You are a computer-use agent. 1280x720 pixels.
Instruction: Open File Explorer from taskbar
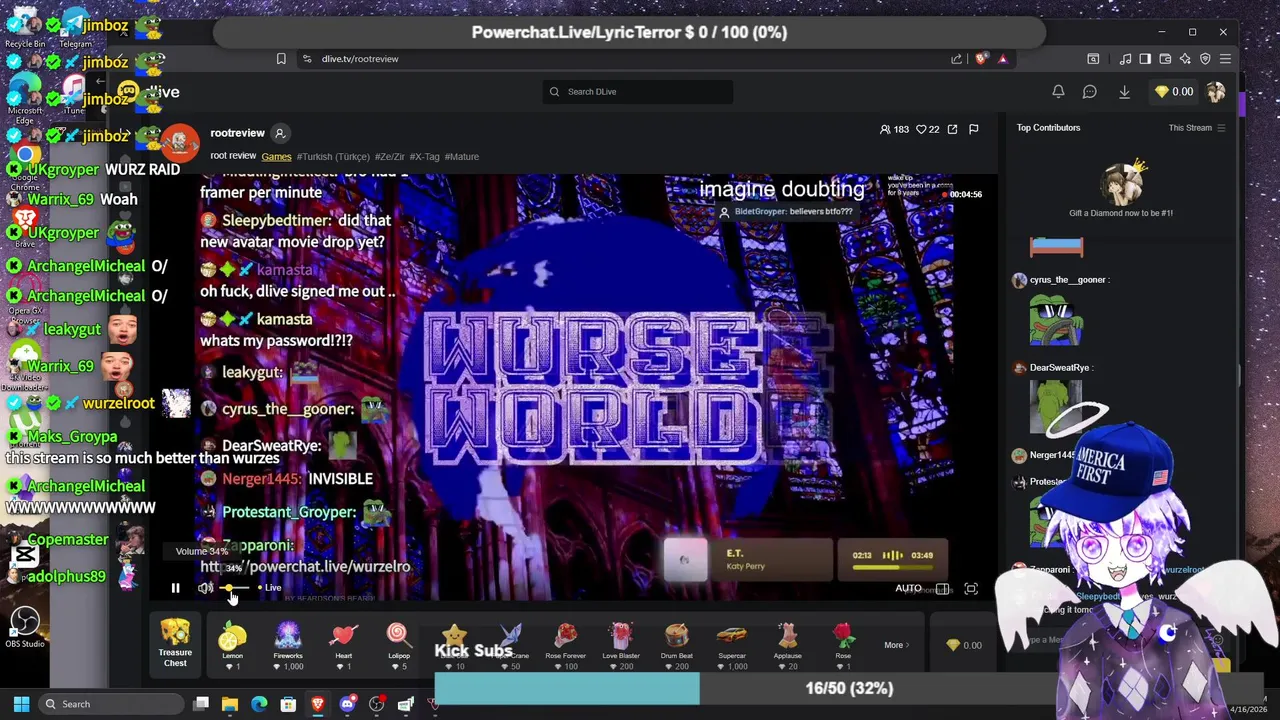230,704
